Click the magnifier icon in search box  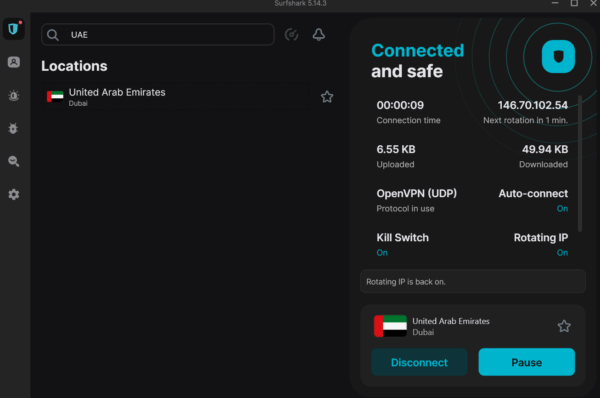click(53, 35)
